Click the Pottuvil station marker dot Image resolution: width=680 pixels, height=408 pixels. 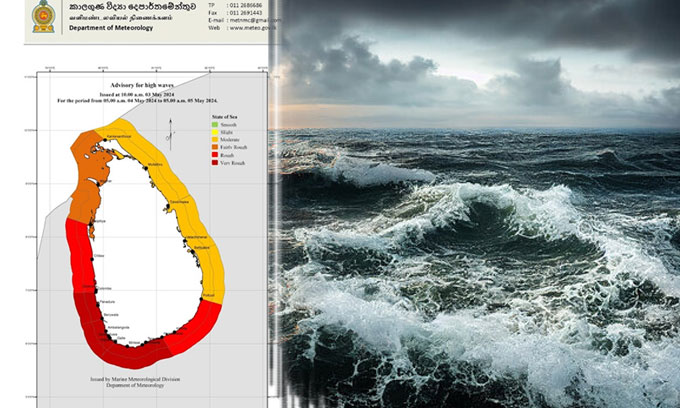point(201,299)
